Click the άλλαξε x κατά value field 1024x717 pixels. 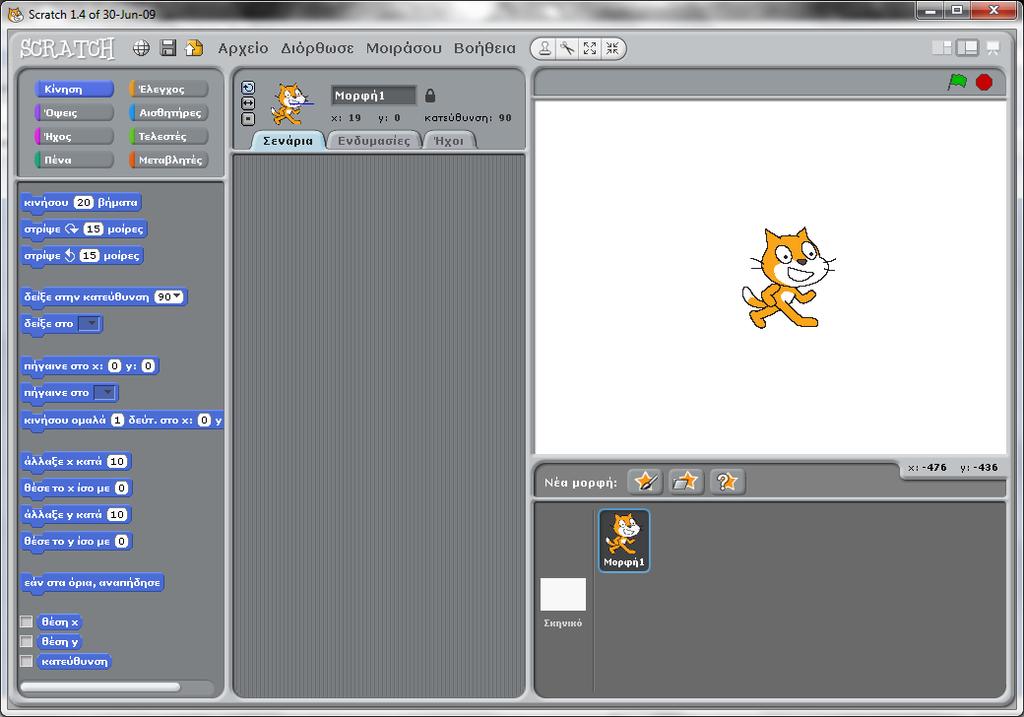(x=117, y=461)
